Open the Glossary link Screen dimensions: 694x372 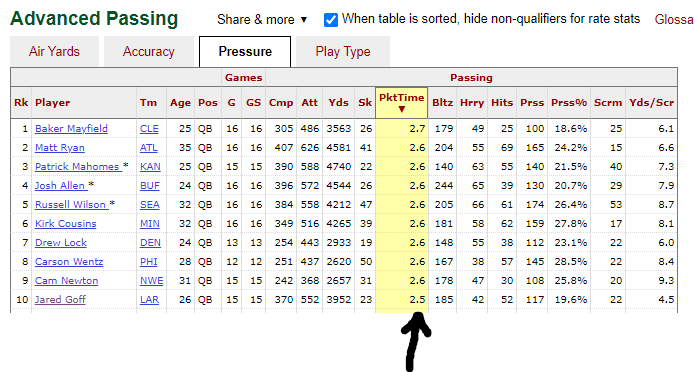(x=674, y=19)
